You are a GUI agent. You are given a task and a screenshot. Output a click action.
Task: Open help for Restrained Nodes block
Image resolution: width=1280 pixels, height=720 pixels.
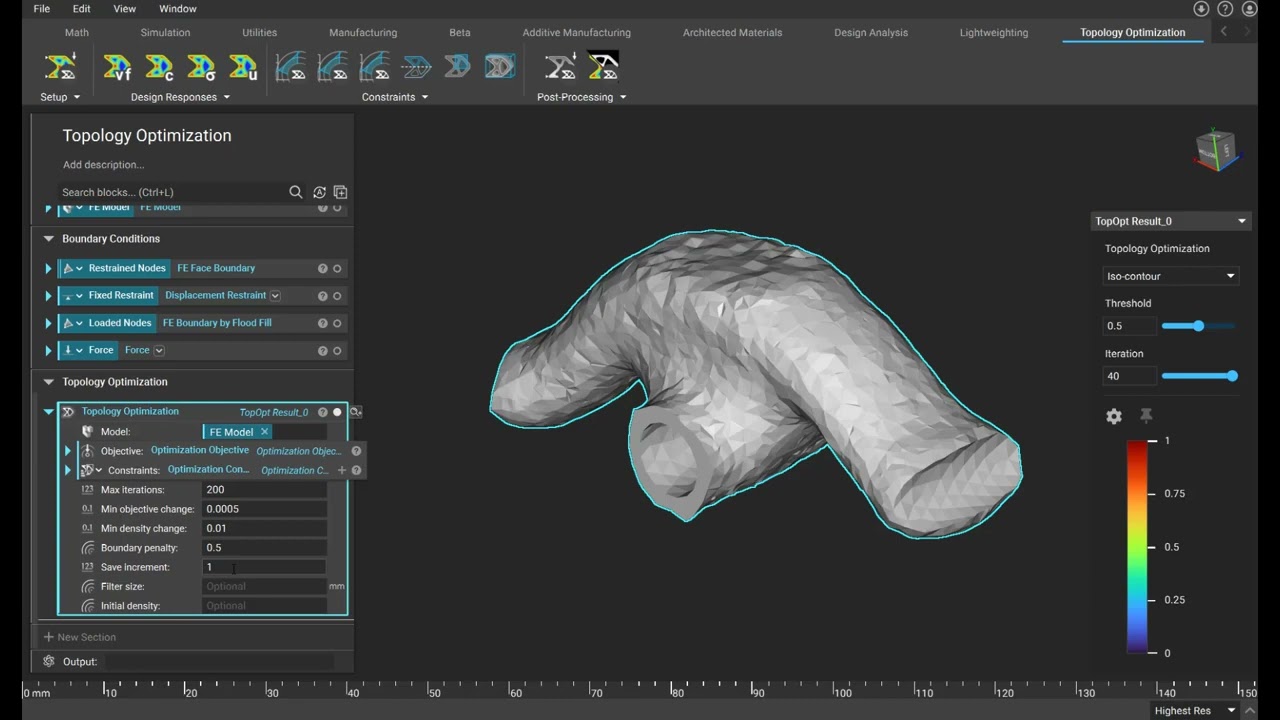point(323,268)
